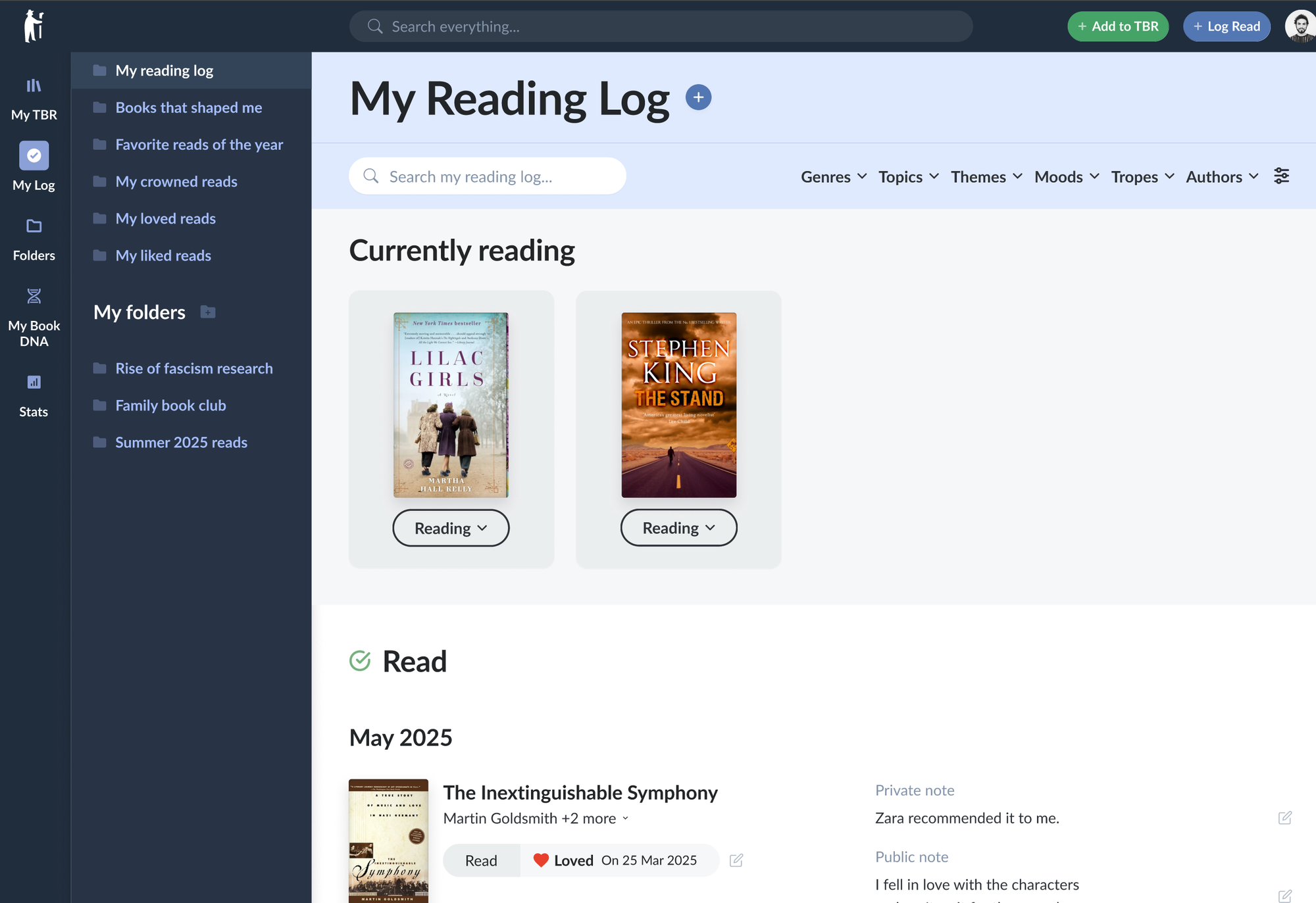Expand the '+2 more' authors list
Viewport: 1316px width, 903px height.
click(595, 818)
